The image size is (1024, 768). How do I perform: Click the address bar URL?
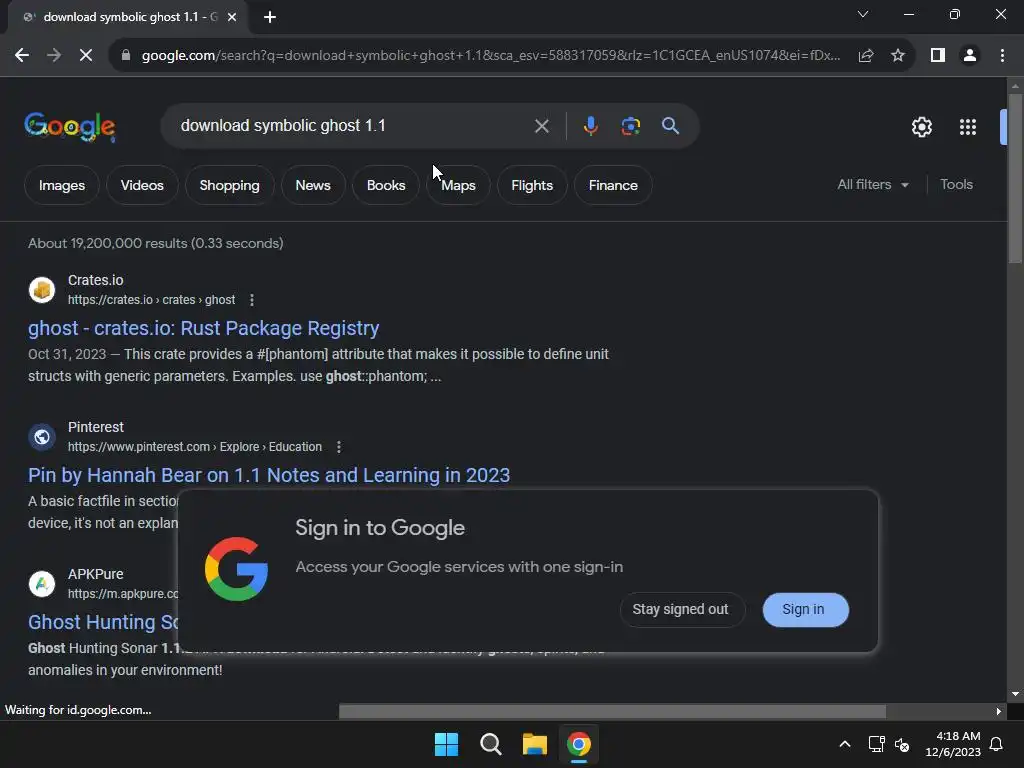pyautogui.click(x=490, y=56)
